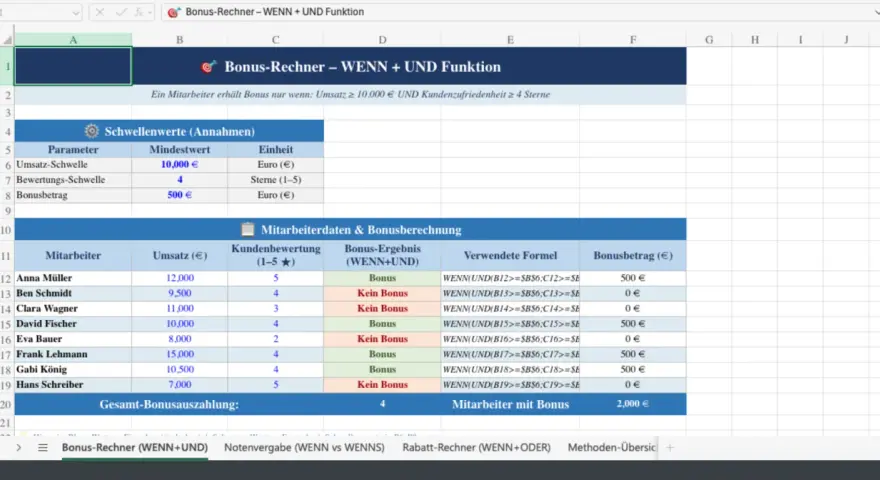Switch to the Notenvergabe (WENN vs WENNS) sheet tab

(x=304, y=447)
